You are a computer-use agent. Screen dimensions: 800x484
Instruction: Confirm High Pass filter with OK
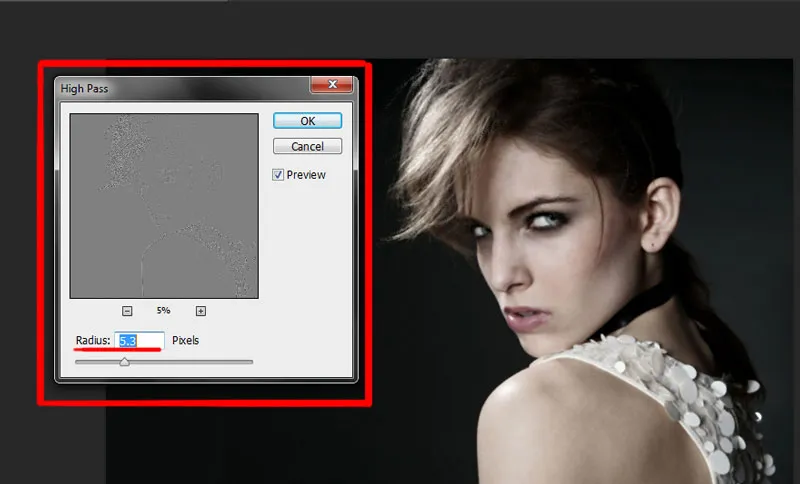307,121
